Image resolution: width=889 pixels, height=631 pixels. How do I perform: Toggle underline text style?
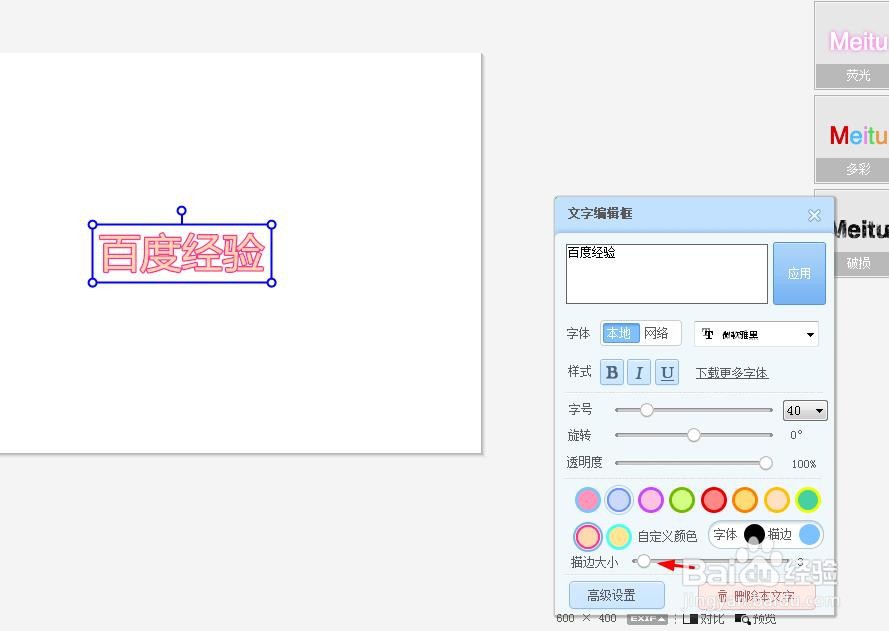(667, 372)
